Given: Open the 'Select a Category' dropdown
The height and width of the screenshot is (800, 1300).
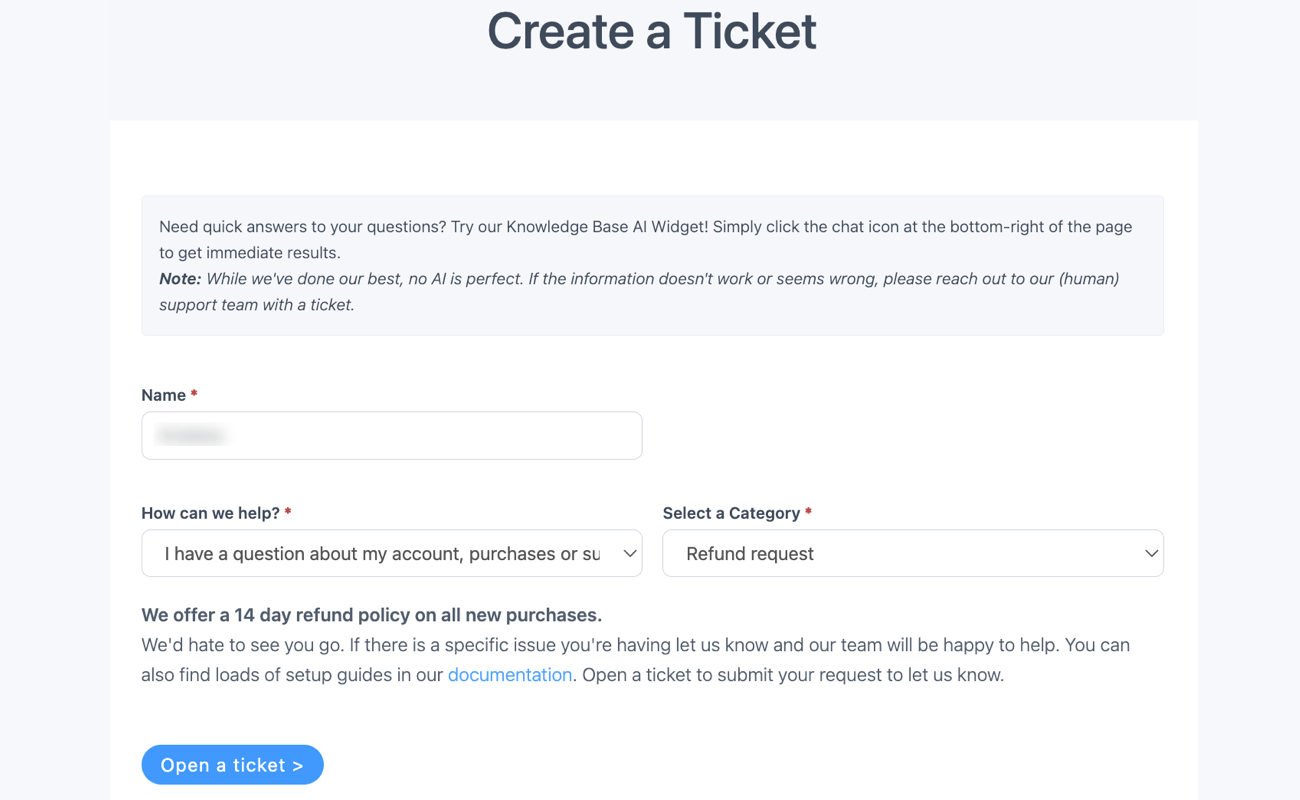Looking at the screenshot, I should 913,553.
